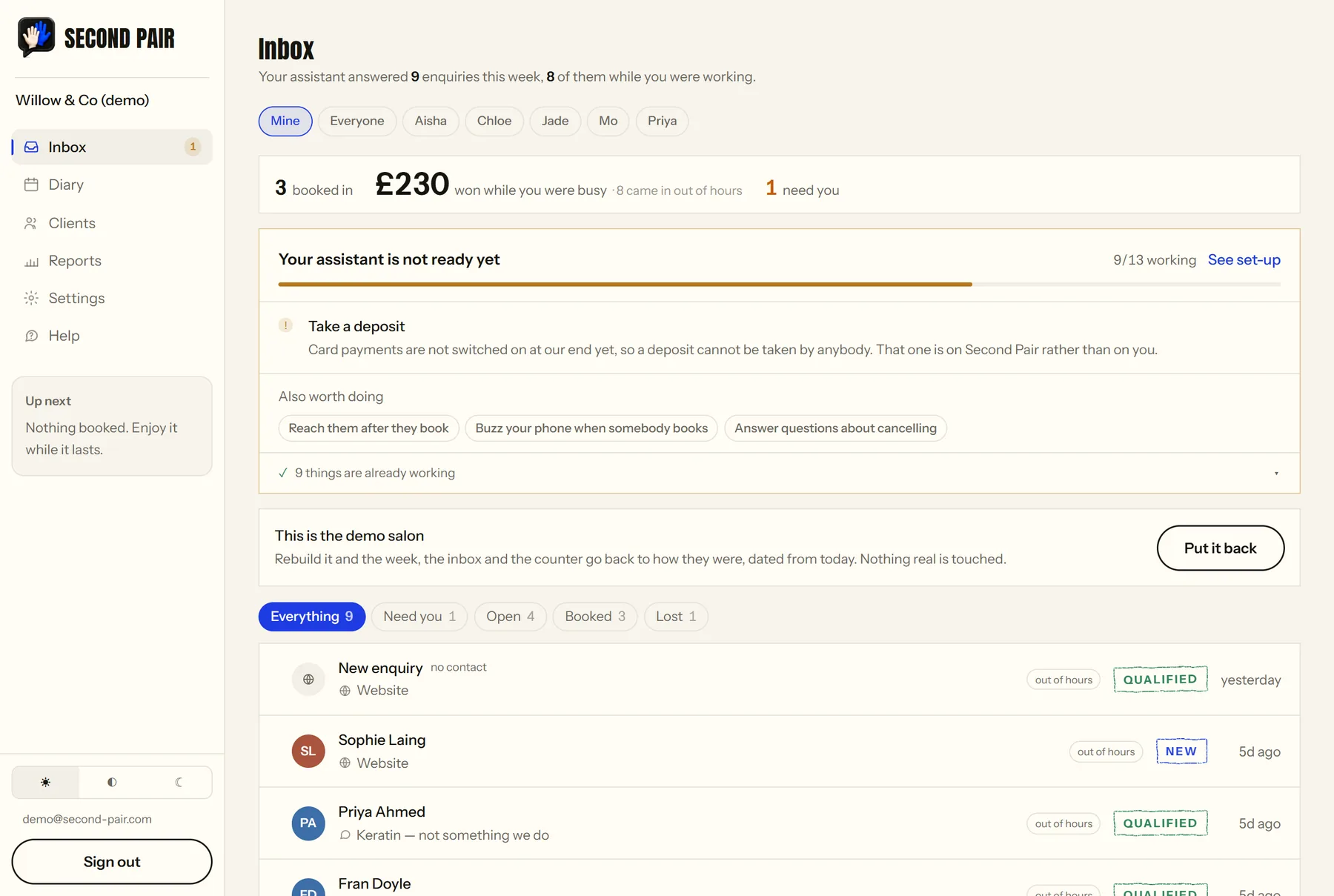This screenshot has width=1334, height=896.
Task: Show Booked 3 enquiries tab
Action: point(595,617)
